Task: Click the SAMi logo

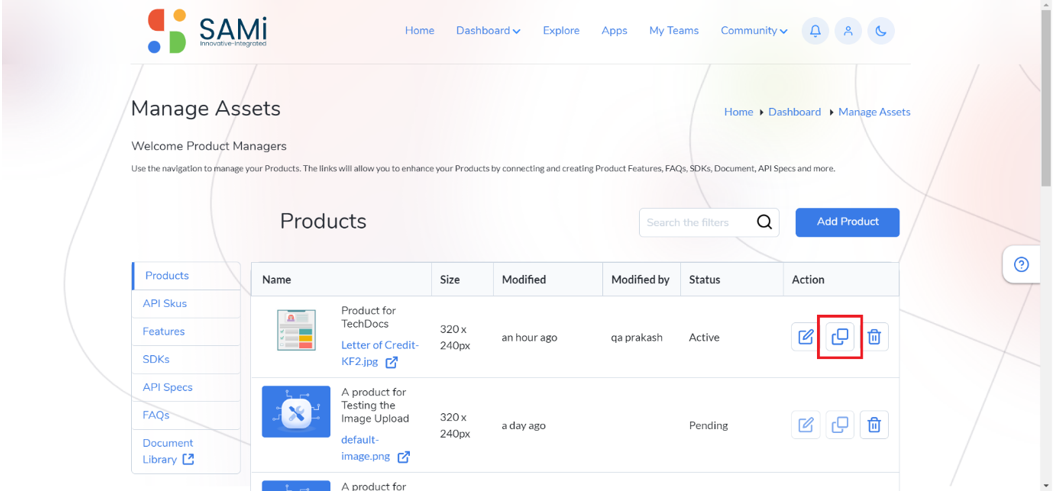Action: coord(207,31)
